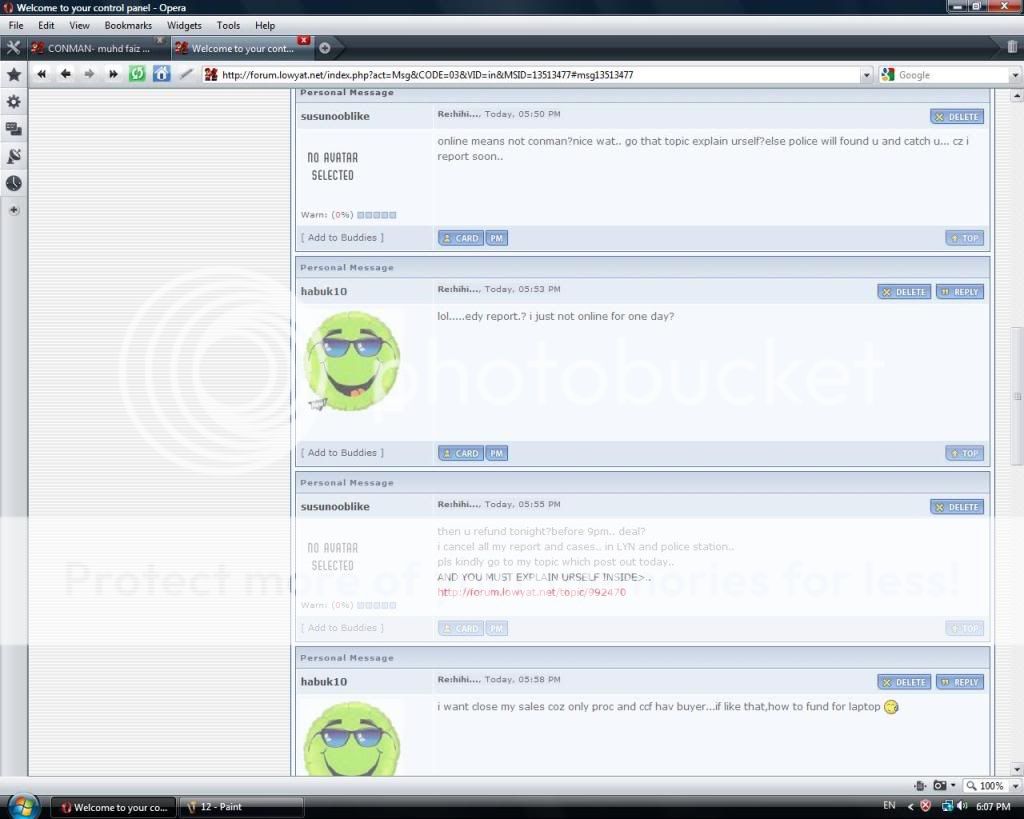Click the new tab plus button
1024x819 pixels.
[324, 47]
